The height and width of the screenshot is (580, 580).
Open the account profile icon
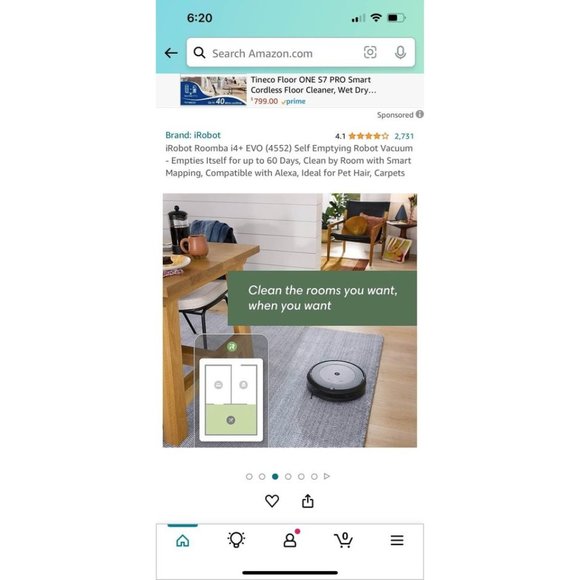290,539
